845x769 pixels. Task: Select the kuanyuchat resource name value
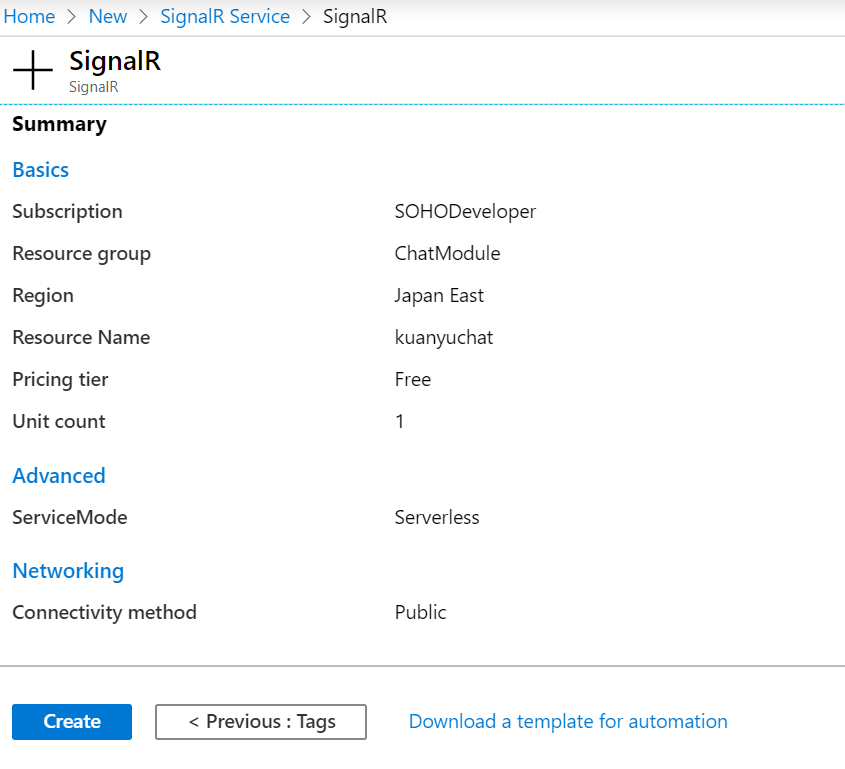tap(444, 338)
